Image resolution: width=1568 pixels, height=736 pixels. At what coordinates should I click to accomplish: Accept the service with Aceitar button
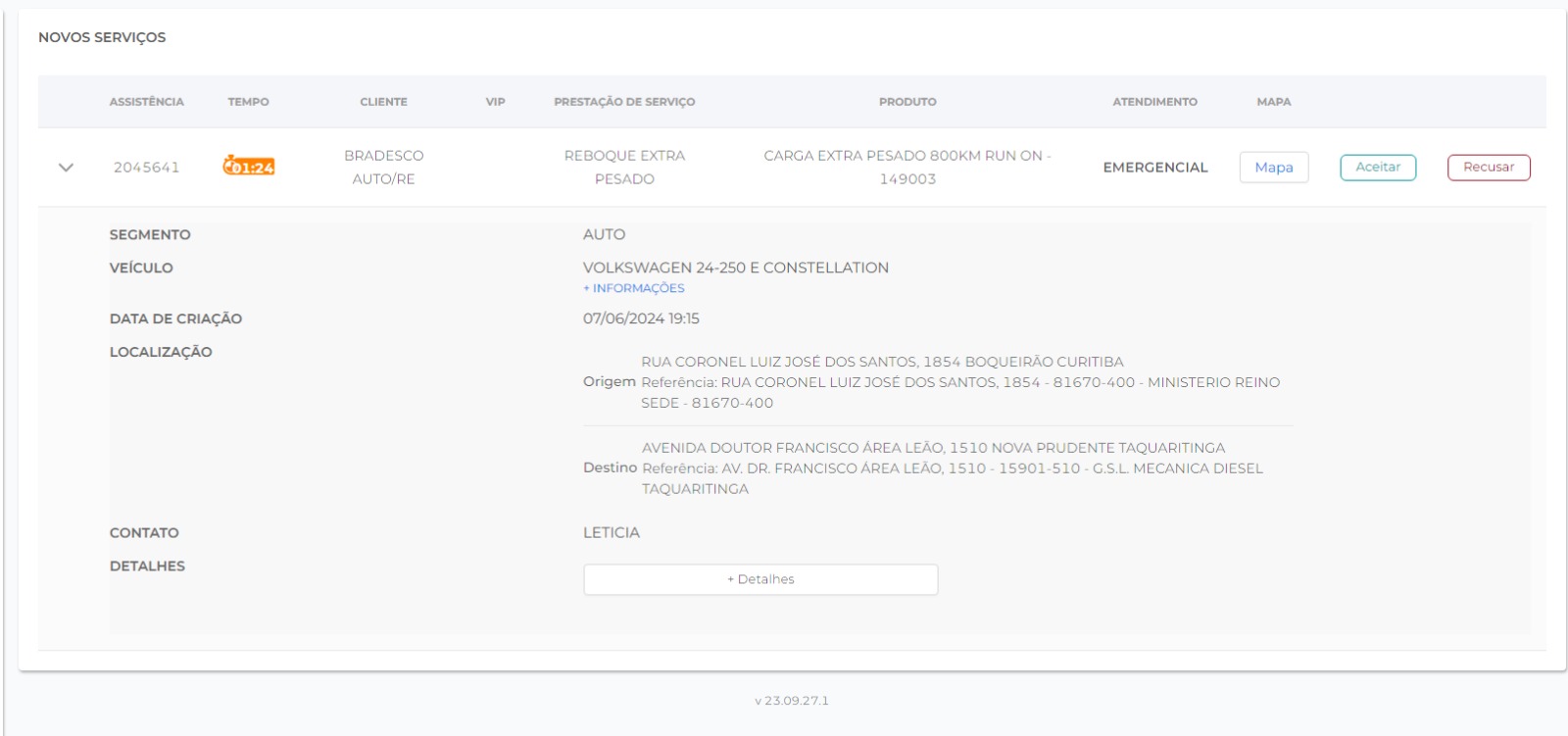tap(1377, 168)
